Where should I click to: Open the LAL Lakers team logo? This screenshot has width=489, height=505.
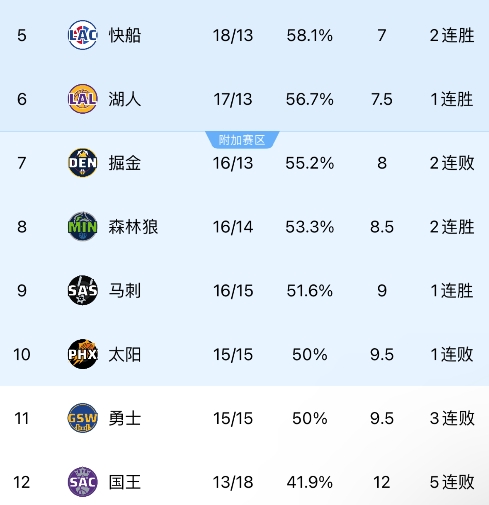tap(82, 99)
